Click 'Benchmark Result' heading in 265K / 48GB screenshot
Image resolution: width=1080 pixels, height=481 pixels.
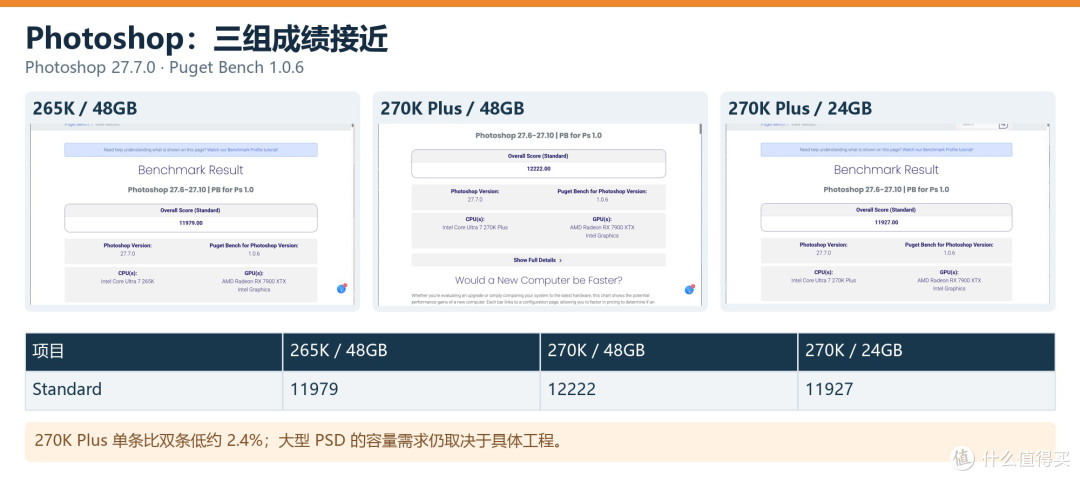(x=191, y=170)
